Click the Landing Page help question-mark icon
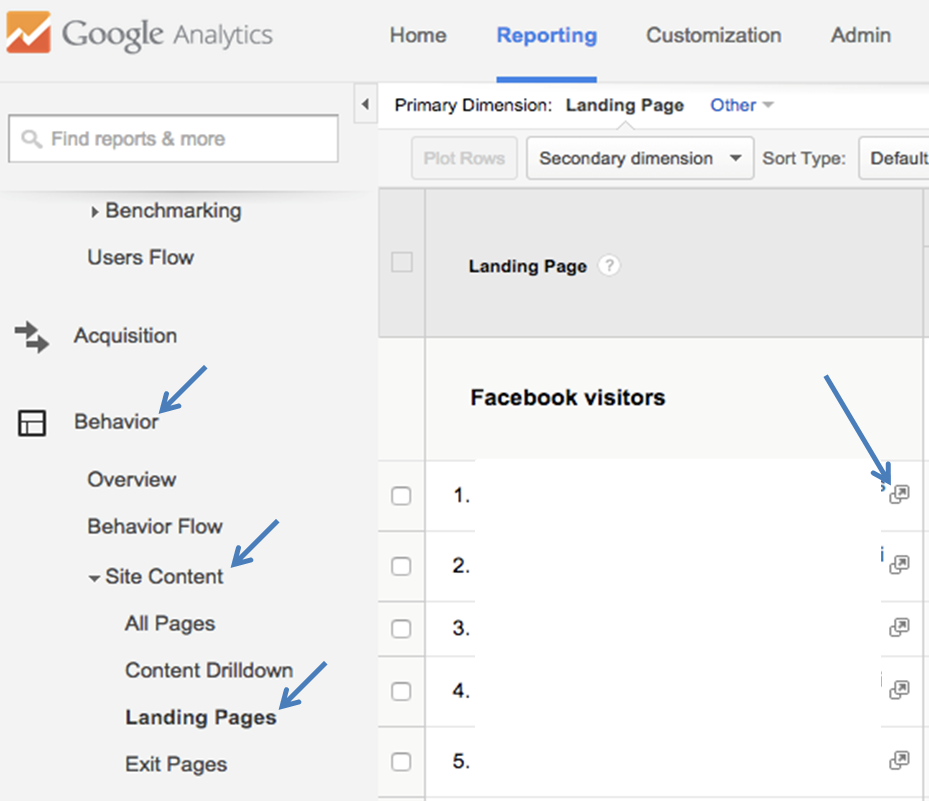Screen dimensions: 929x801 [608, 265]
